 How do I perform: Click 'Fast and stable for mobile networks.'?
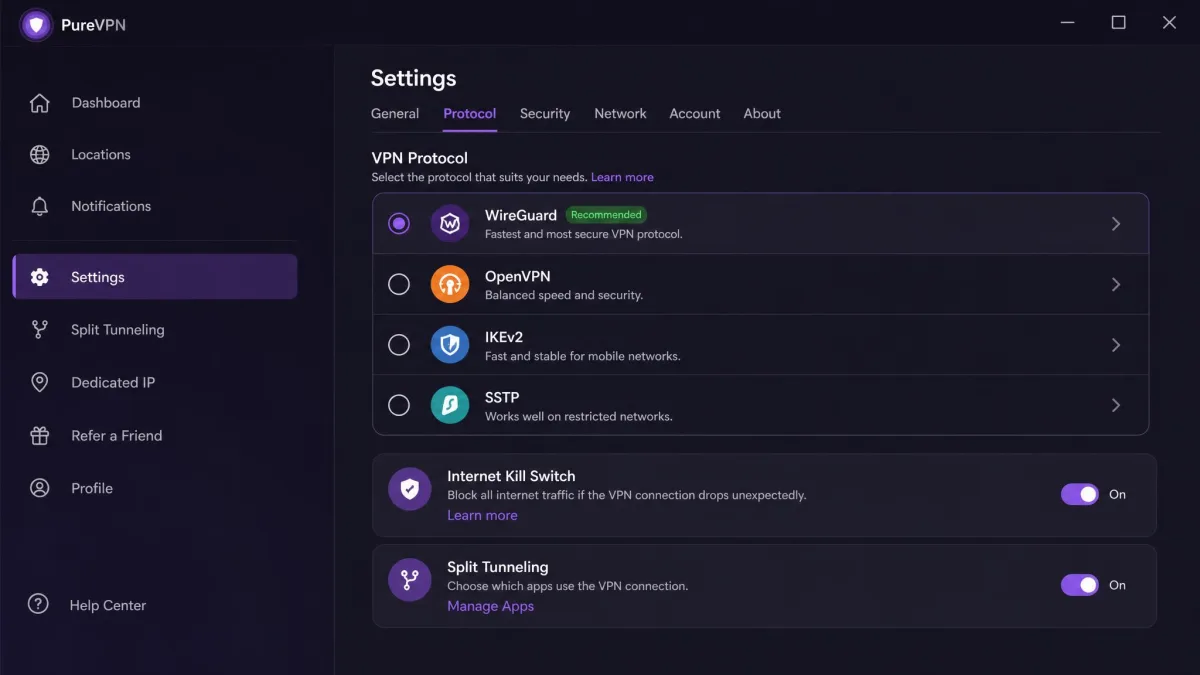click(x=583, y=356)
